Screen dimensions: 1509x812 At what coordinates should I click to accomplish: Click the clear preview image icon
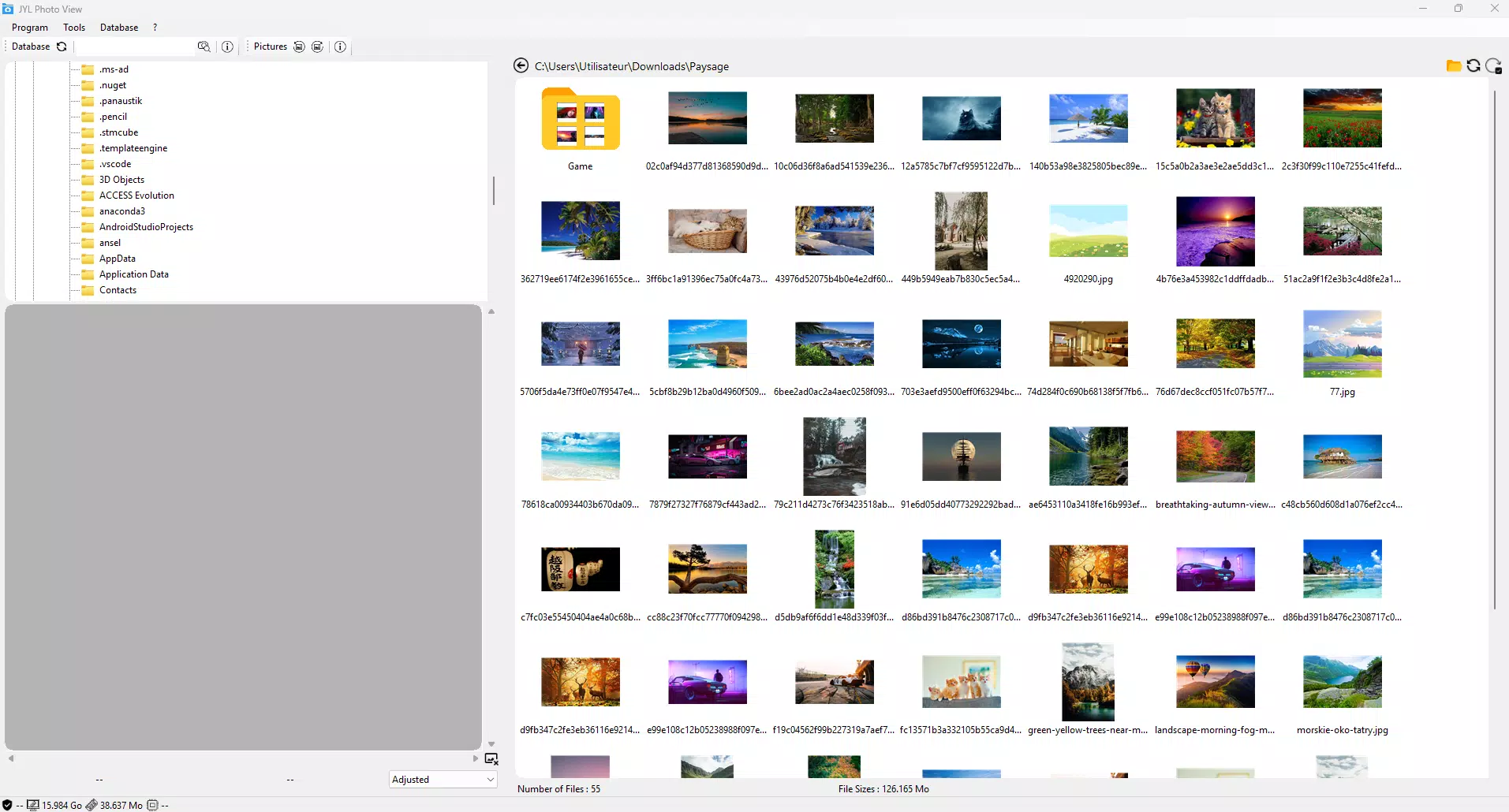pos(491,759)
